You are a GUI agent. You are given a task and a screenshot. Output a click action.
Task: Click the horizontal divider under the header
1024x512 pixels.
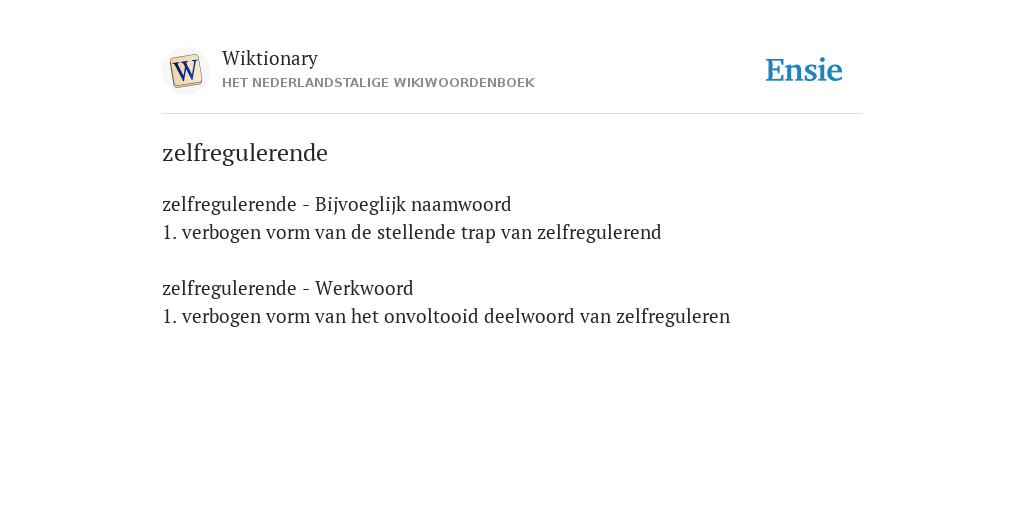tap(512, 114)
